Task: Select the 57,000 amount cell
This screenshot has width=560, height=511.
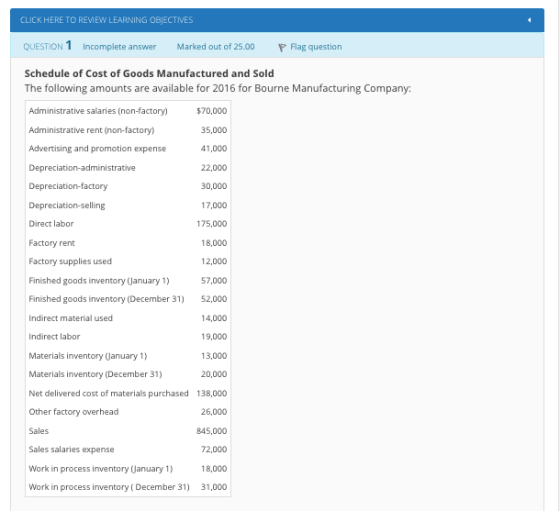Action: 214,281
